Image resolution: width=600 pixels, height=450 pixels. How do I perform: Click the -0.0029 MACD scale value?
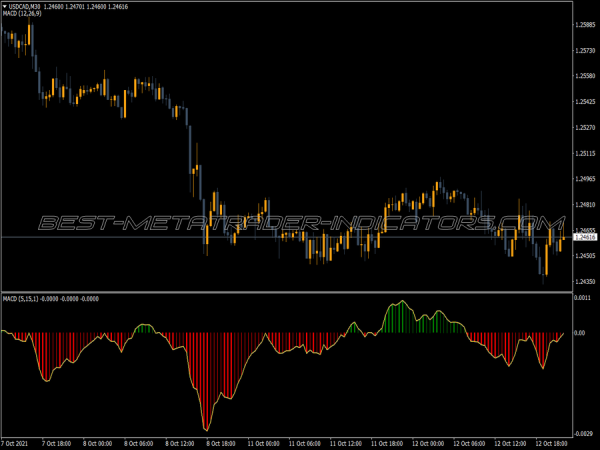(x=583, y=434)
